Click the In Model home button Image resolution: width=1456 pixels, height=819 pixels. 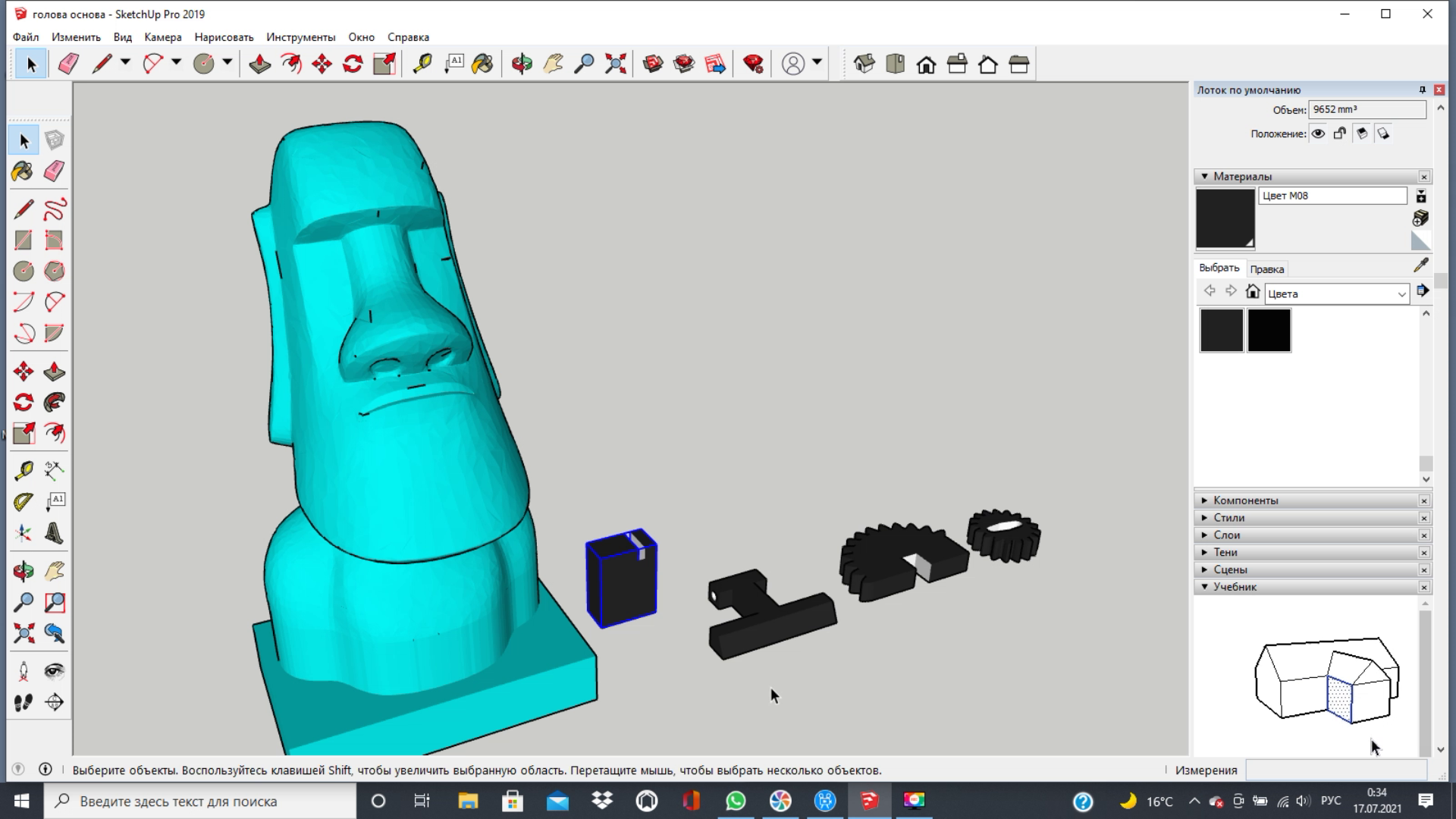1253,291
